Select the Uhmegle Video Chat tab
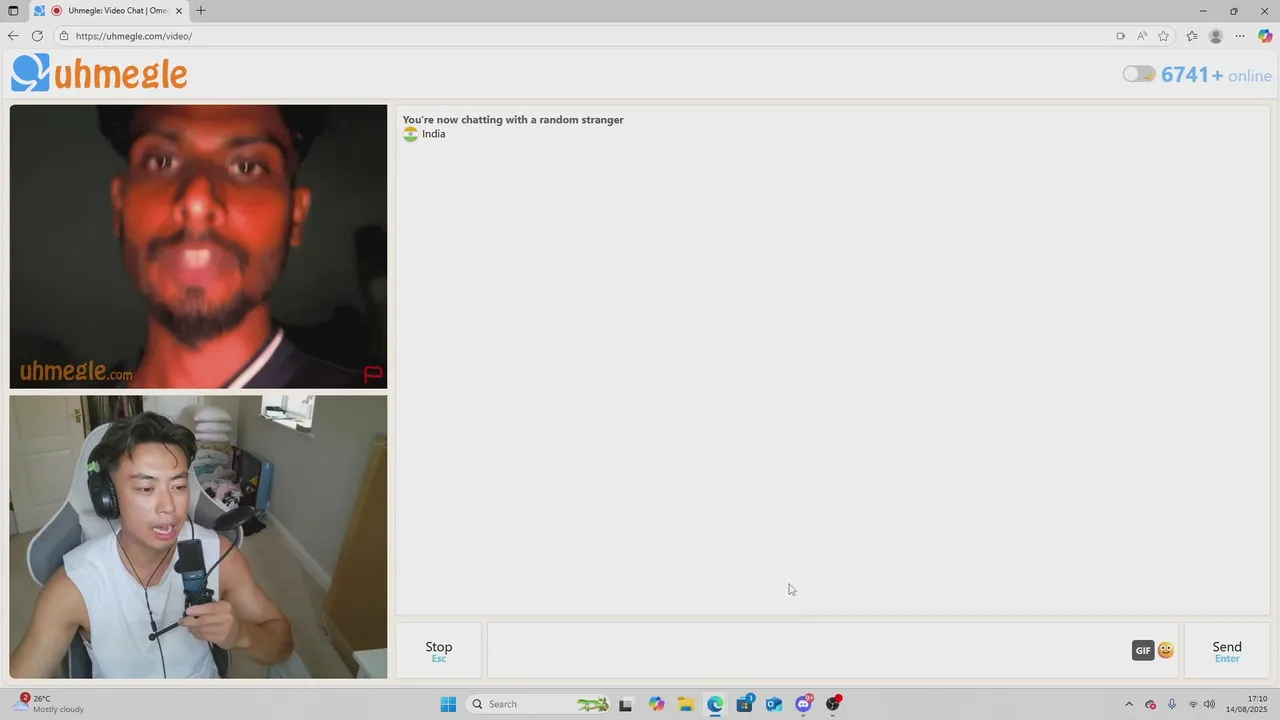Viewport: 1280px width, 720px height. click(x=108, y=11)
